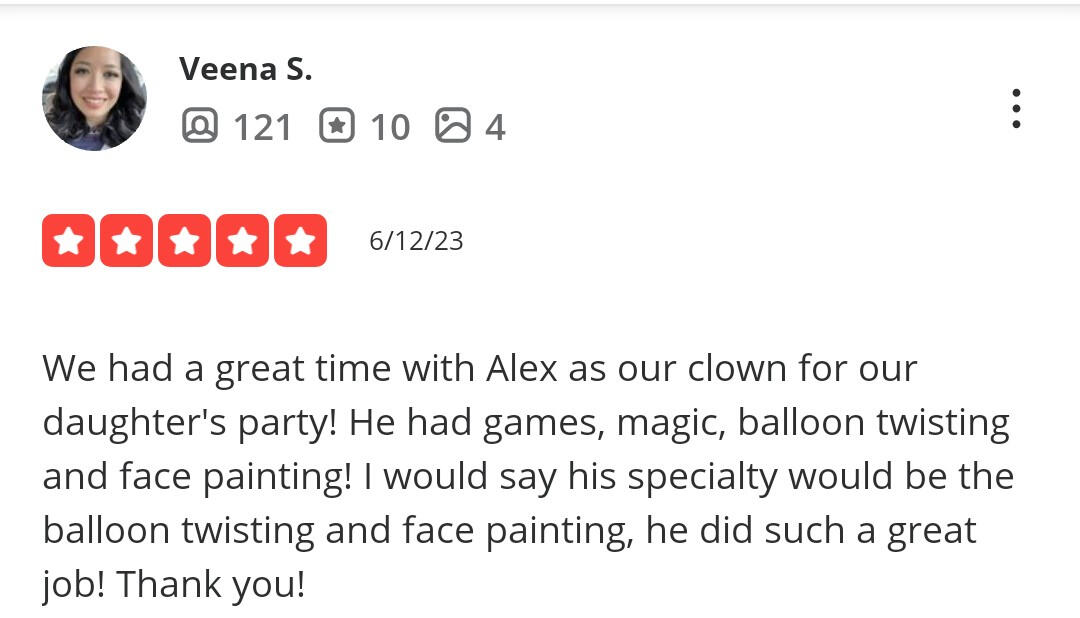The height and width of the screenshot is (618, 1080).
Task: Click the first rating star
Action: (68, 241)
